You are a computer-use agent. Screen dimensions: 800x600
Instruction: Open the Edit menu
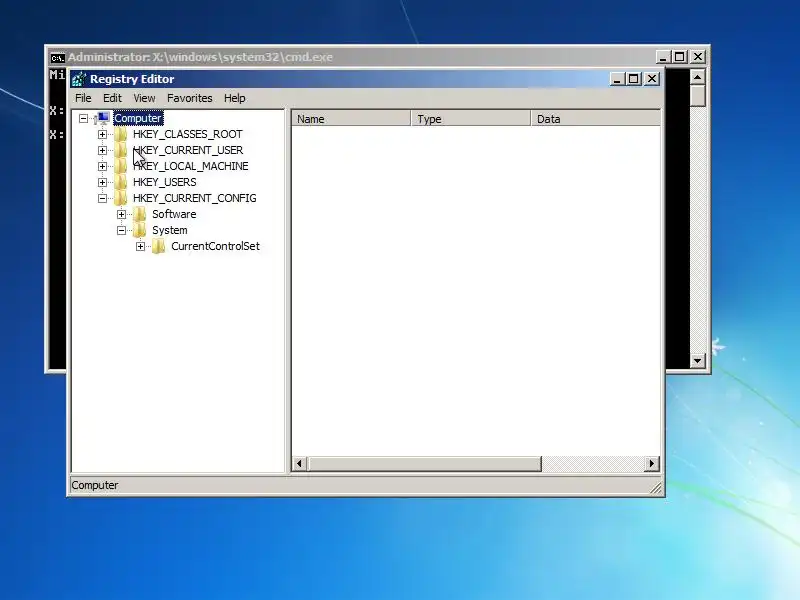click(x=112, y=98)
